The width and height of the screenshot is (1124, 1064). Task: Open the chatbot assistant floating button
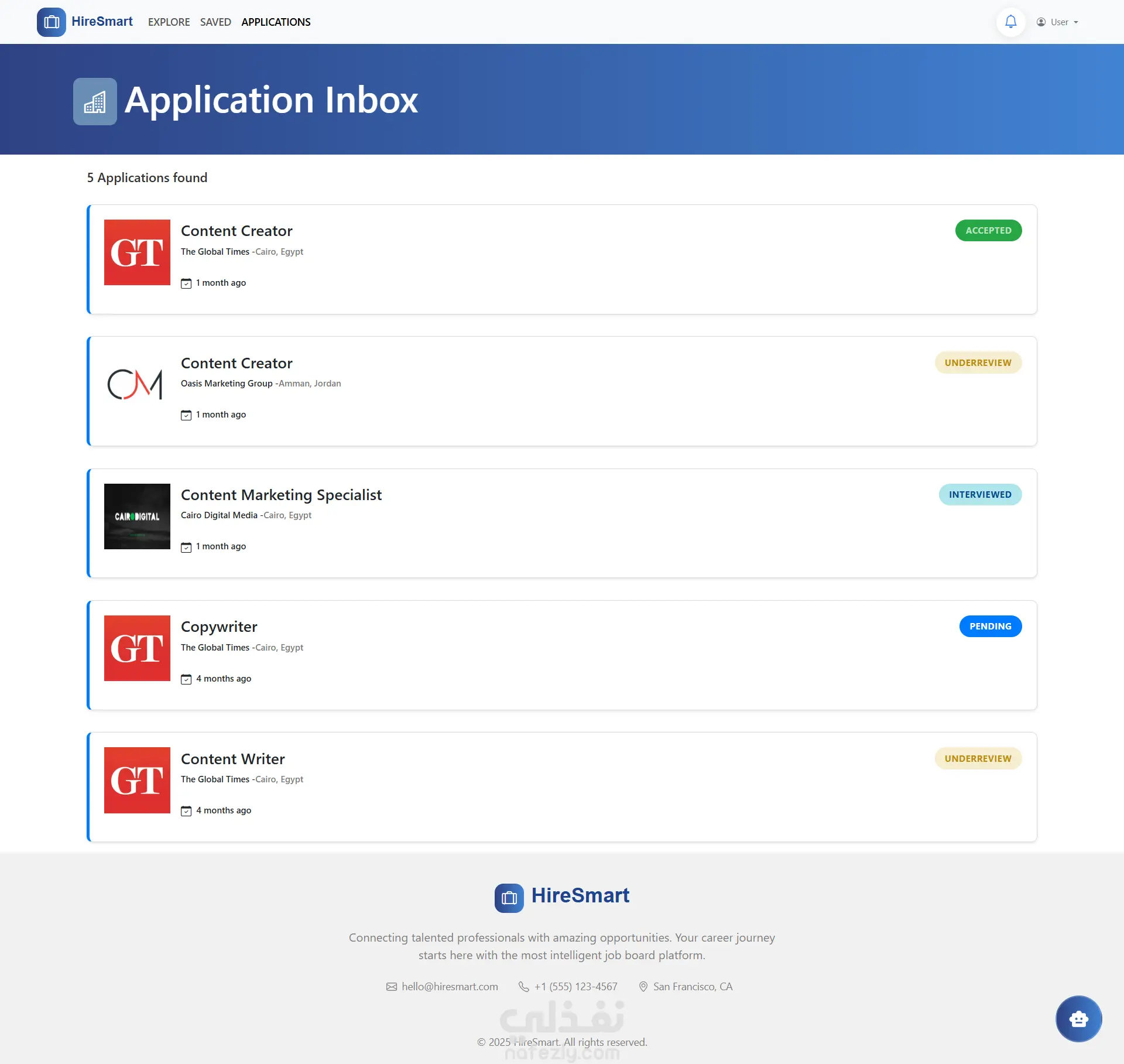(x=1078, y=1019)
